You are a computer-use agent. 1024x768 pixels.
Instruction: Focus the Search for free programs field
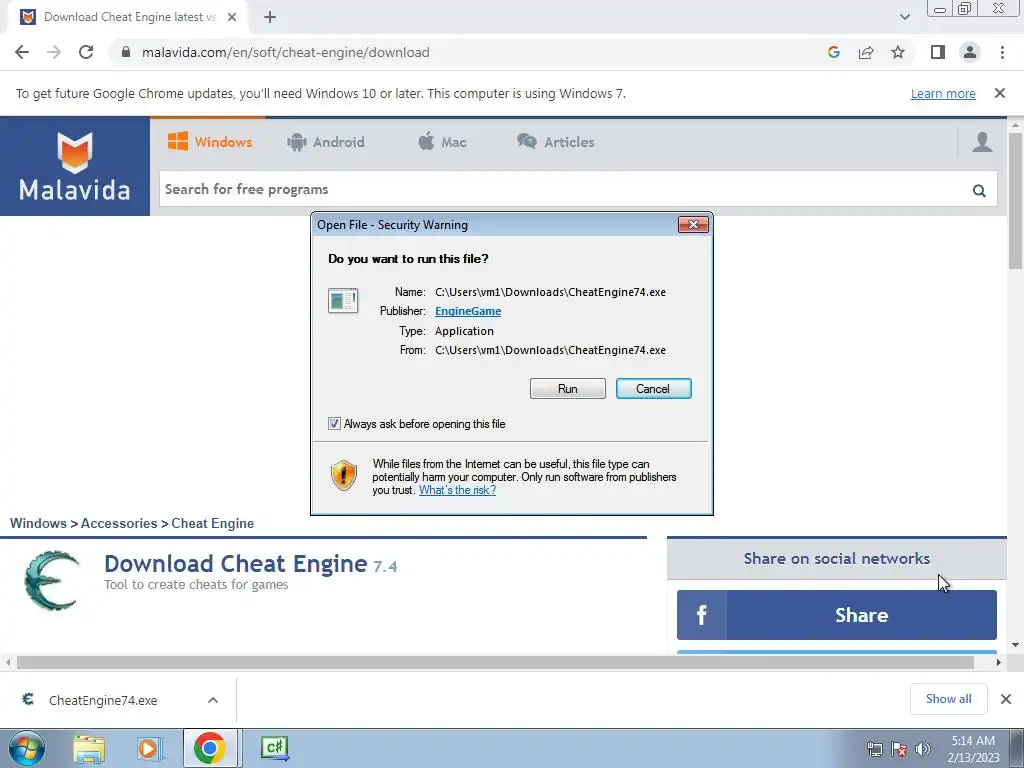pos(565,189)
